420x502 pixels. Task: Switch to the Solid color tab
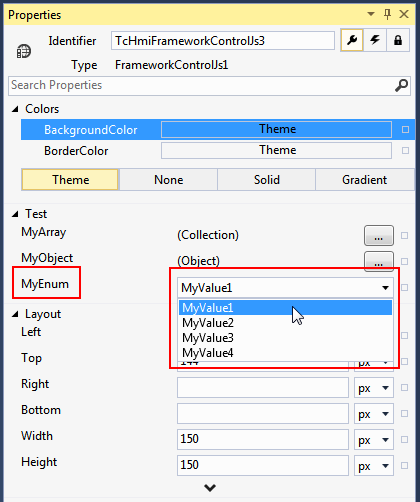[266, 180]
